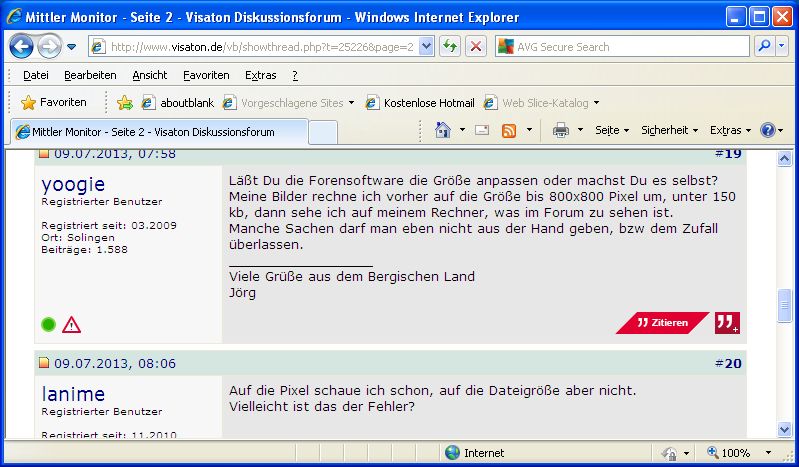
Task: Click the protected mode status bar icon
Action: [669, 453]
